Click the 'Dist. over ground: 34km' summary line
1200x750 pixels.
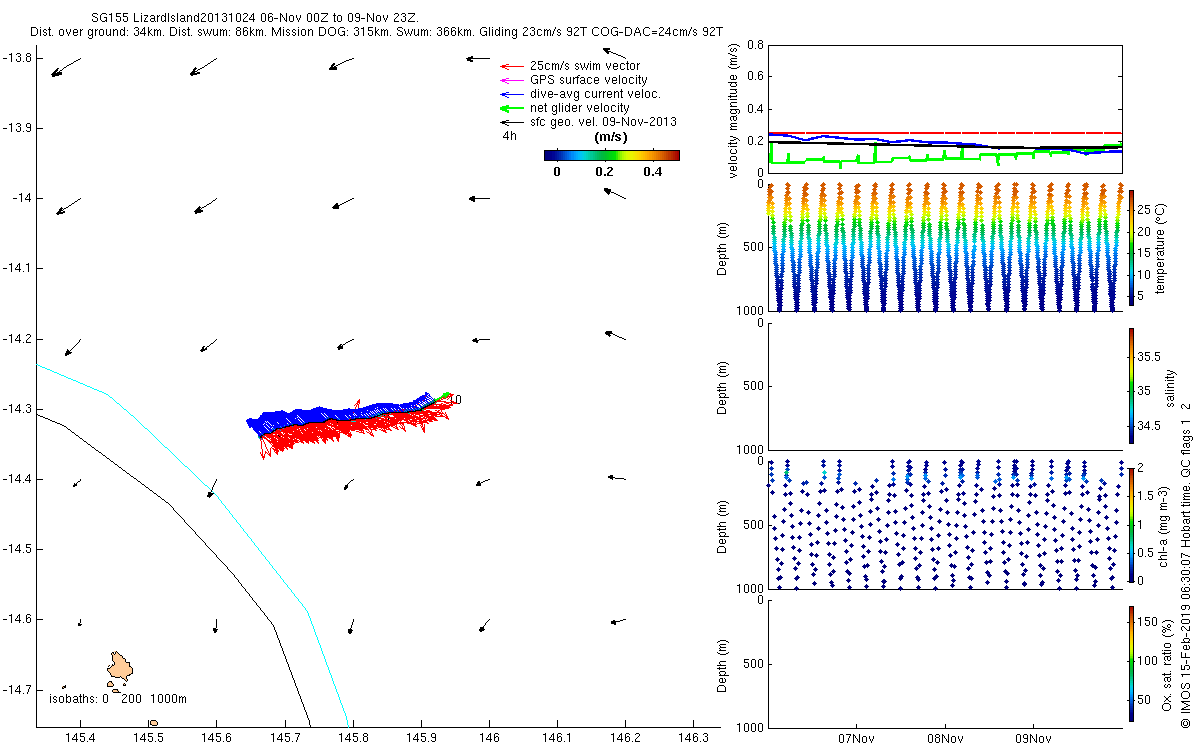[x=377, y=33]
